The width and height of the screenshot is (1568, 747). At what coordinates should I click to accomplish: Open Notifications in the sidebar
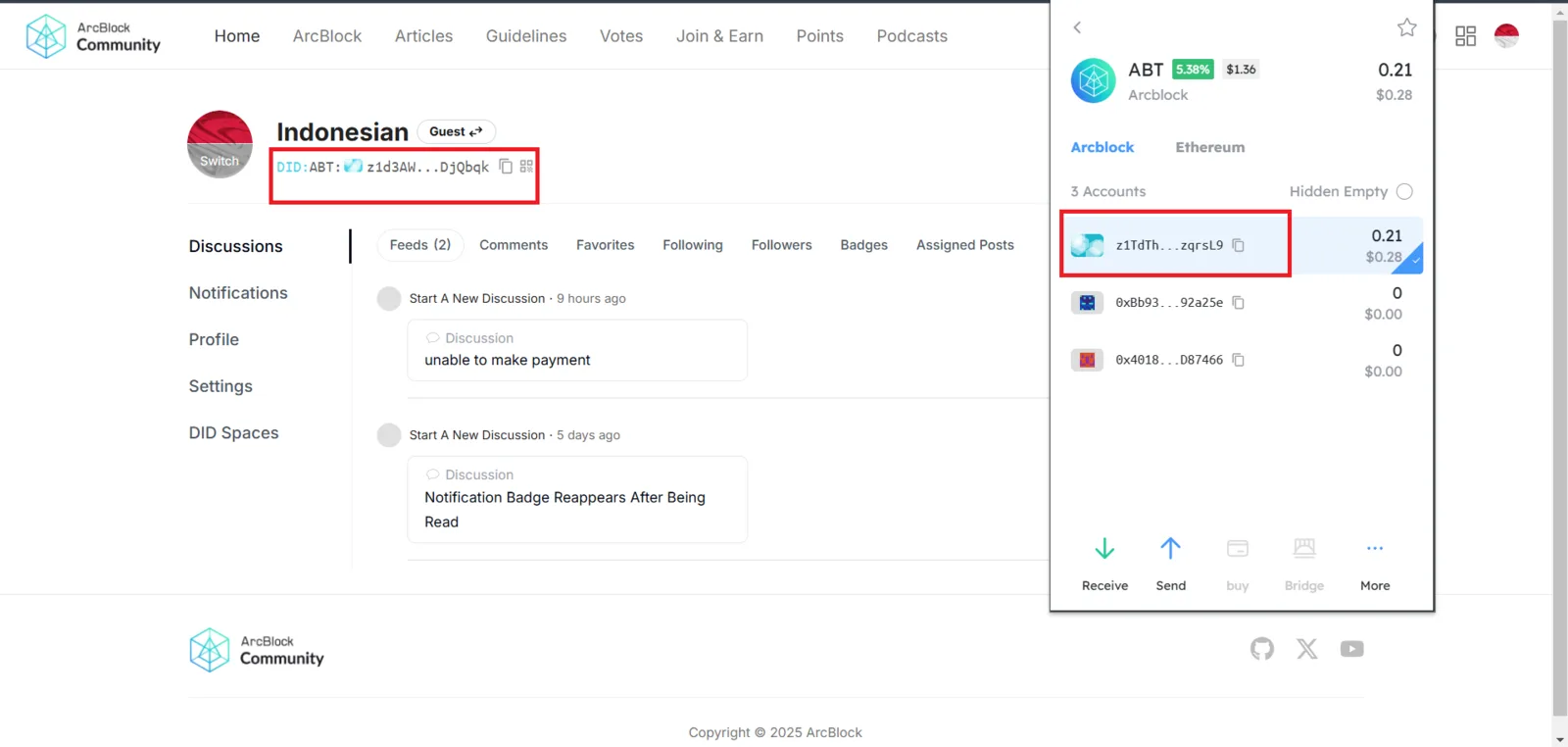tap(238, 293)
